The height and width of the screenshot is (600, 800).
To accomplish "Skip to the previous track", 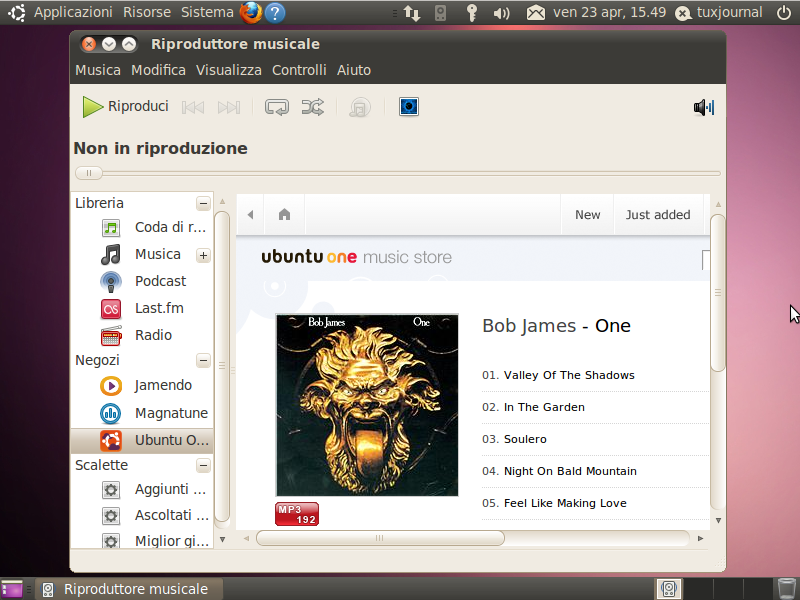I will (193, 107).
